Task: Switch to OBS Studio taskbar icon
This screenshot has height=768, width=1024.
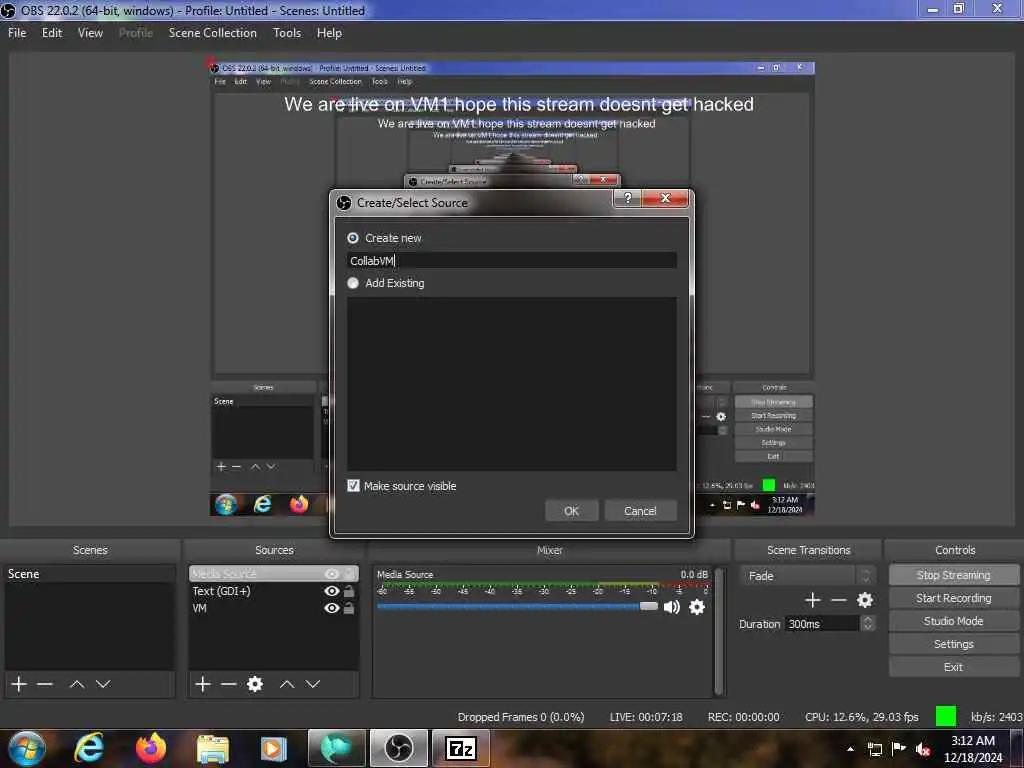Action: pos(398,748)
